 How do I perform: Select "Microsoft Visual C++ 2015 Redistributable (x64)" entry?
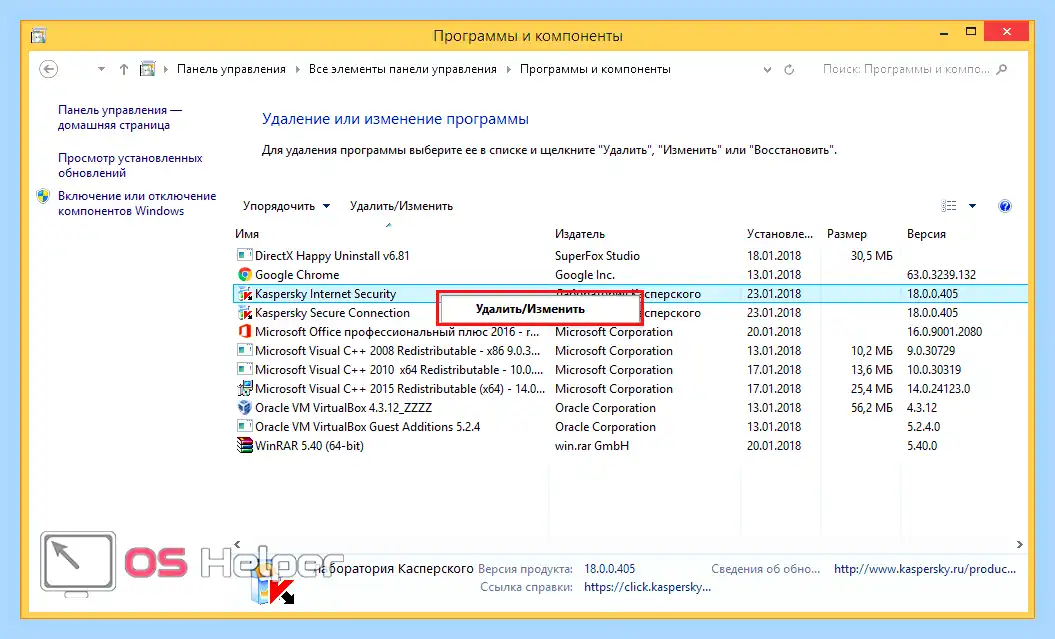(400, 389)
